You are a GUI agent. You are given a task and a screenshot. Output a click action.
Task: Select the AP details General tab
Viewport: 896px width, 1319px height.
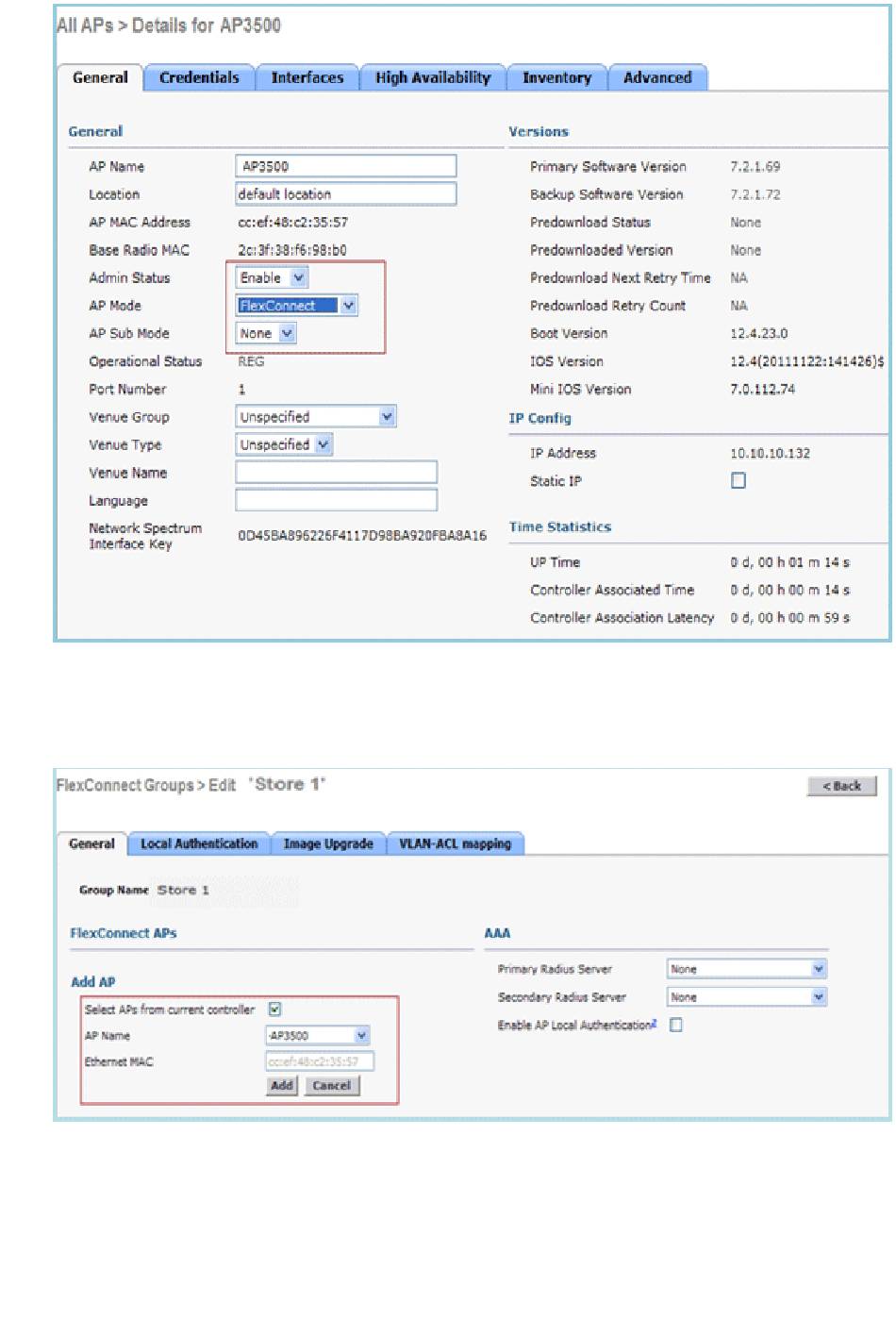click(100, 78)
